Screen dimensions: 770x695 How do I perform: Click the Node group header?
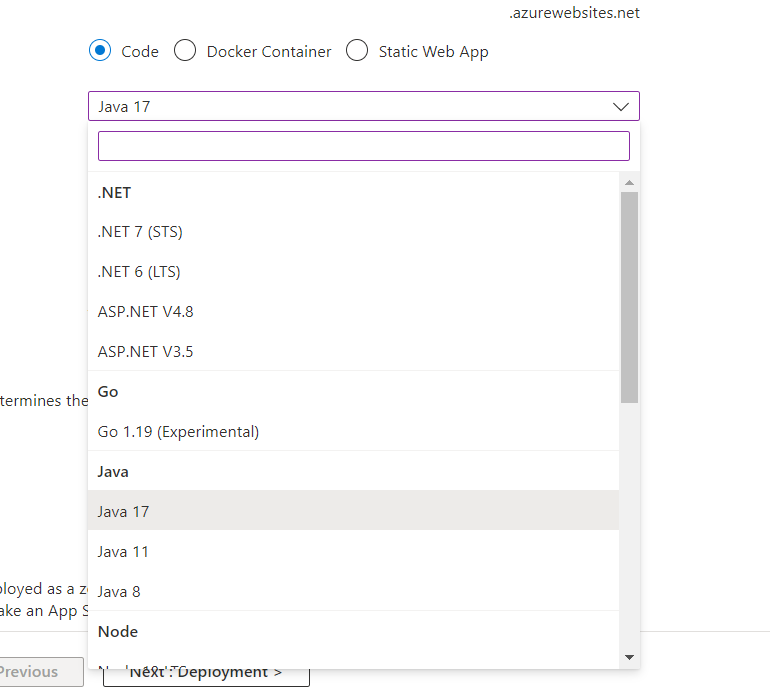tap(118, 632)
